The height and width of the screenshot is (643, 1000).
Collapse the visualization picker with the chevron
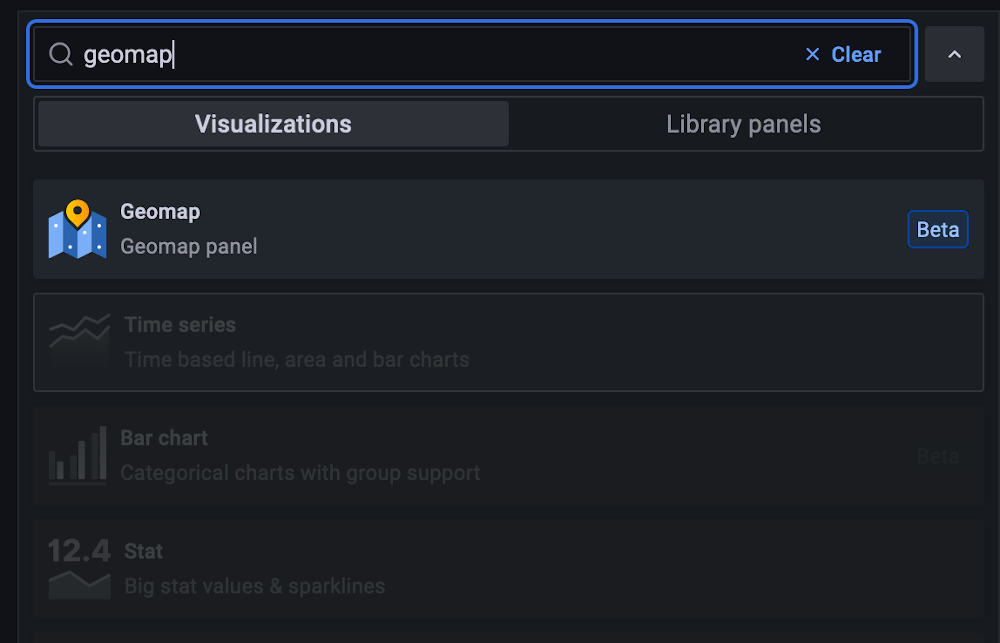(954, 53)
